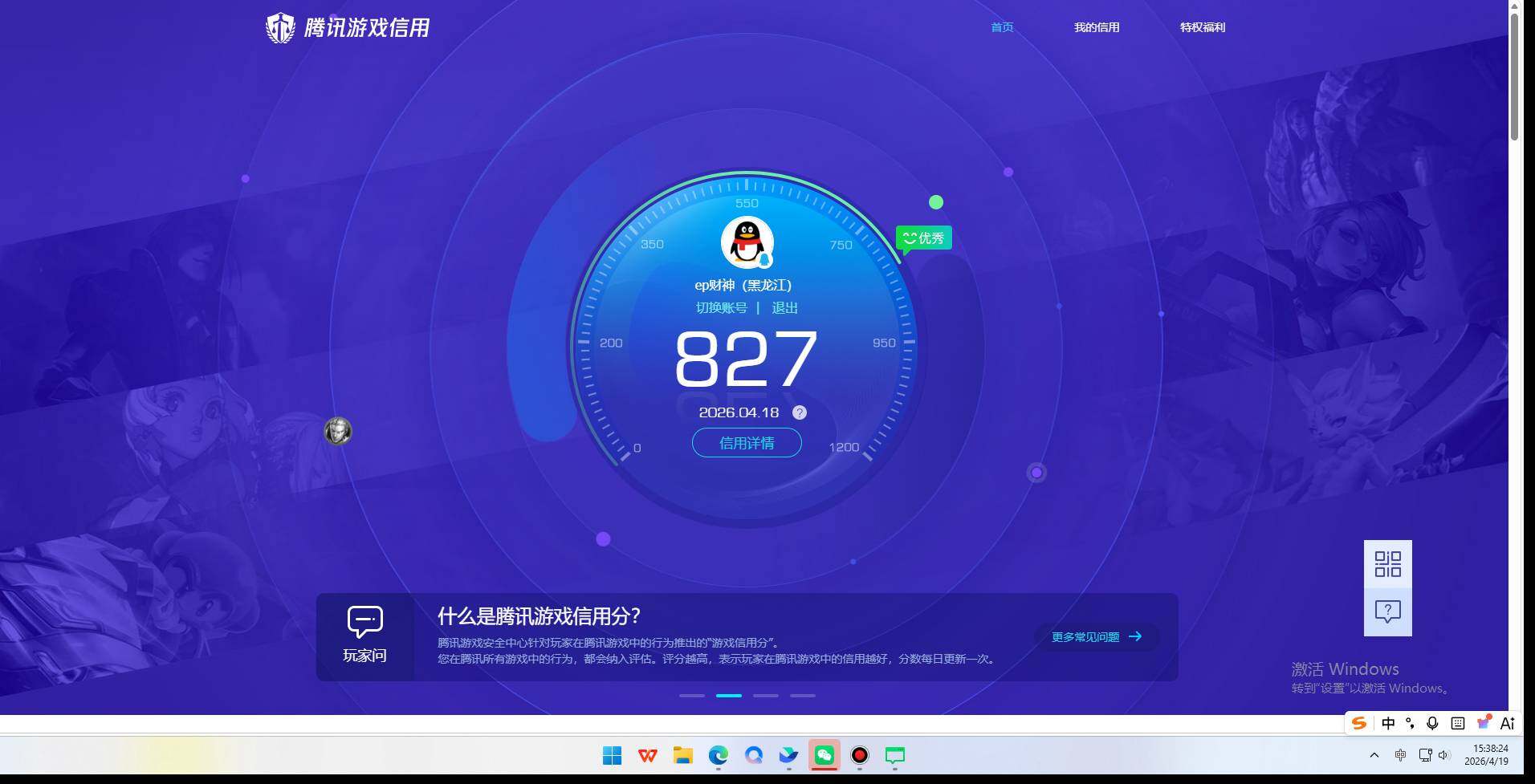Screen dimensions: 1535x784
Task: Open WeChat from the taskbar
Action: pyautogui.click(x=825, y=755)
